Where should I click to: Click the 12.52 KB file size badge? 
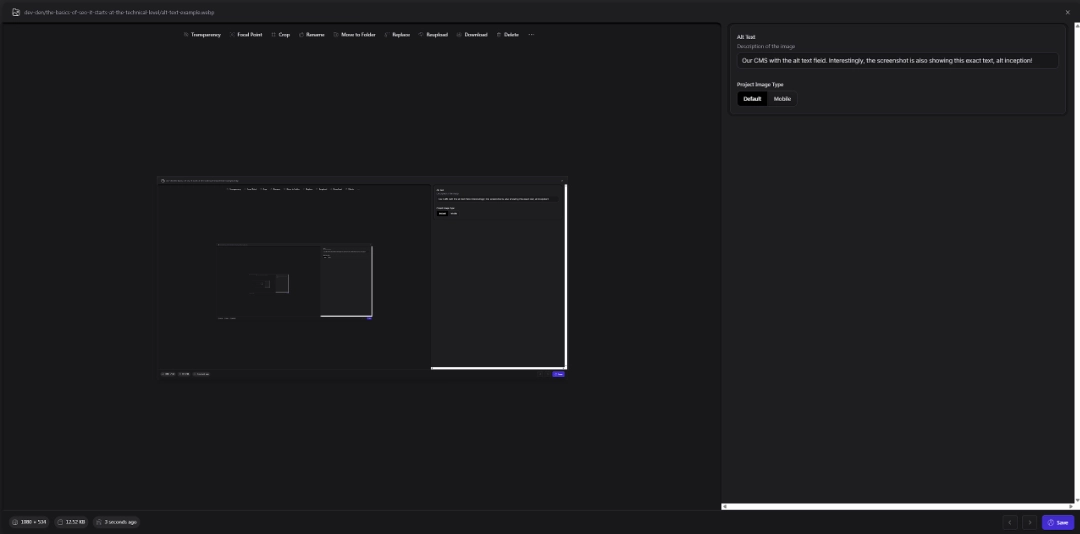click(x=71, y=522)
